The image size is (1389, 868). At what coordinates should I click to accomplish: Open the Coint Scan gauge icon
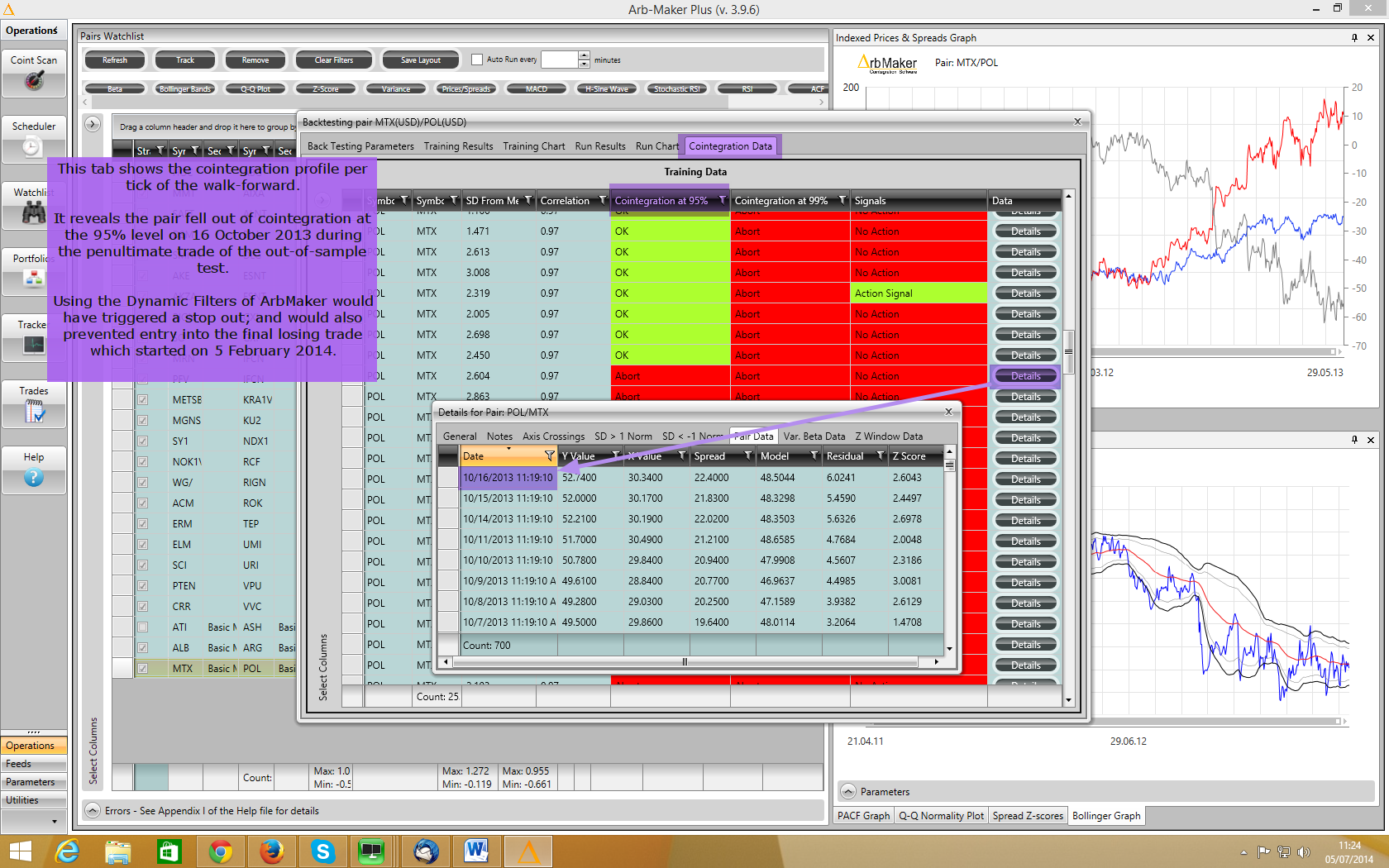pyautogui.click(x=34, y=81)
